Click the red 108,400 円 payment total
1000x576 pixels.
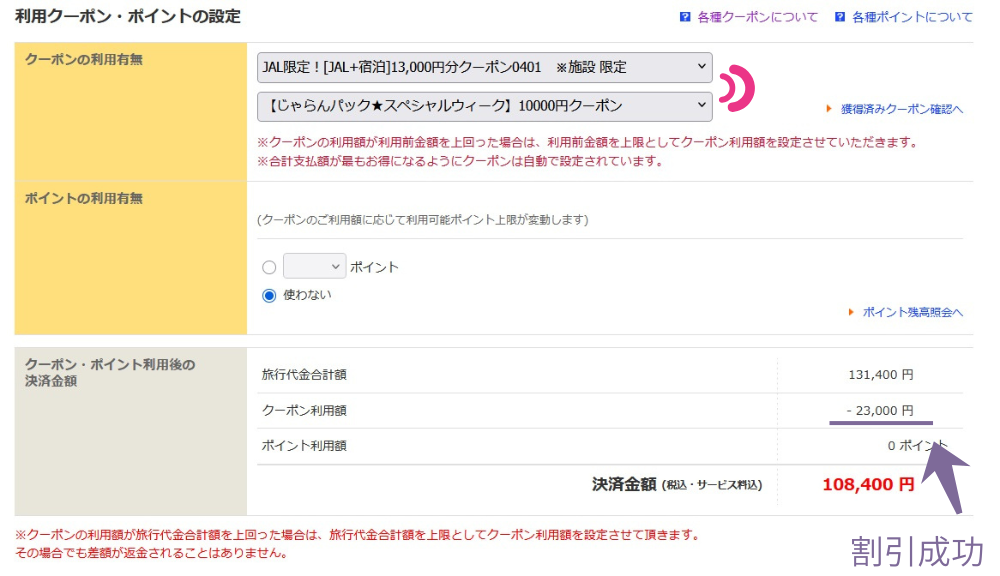click(x=868, y=485)
